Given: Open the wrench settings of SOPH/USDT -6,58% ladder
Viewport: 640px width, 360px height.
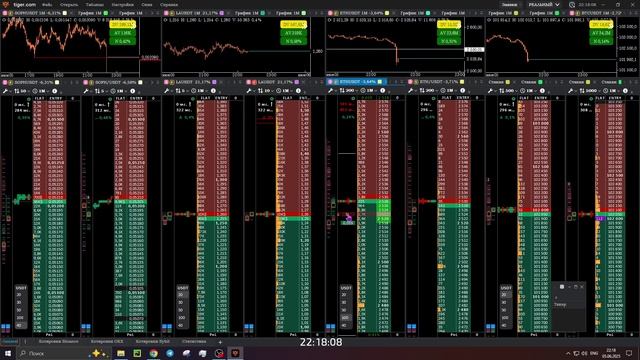Looking at the screenshot, I should tap(86, 91).
